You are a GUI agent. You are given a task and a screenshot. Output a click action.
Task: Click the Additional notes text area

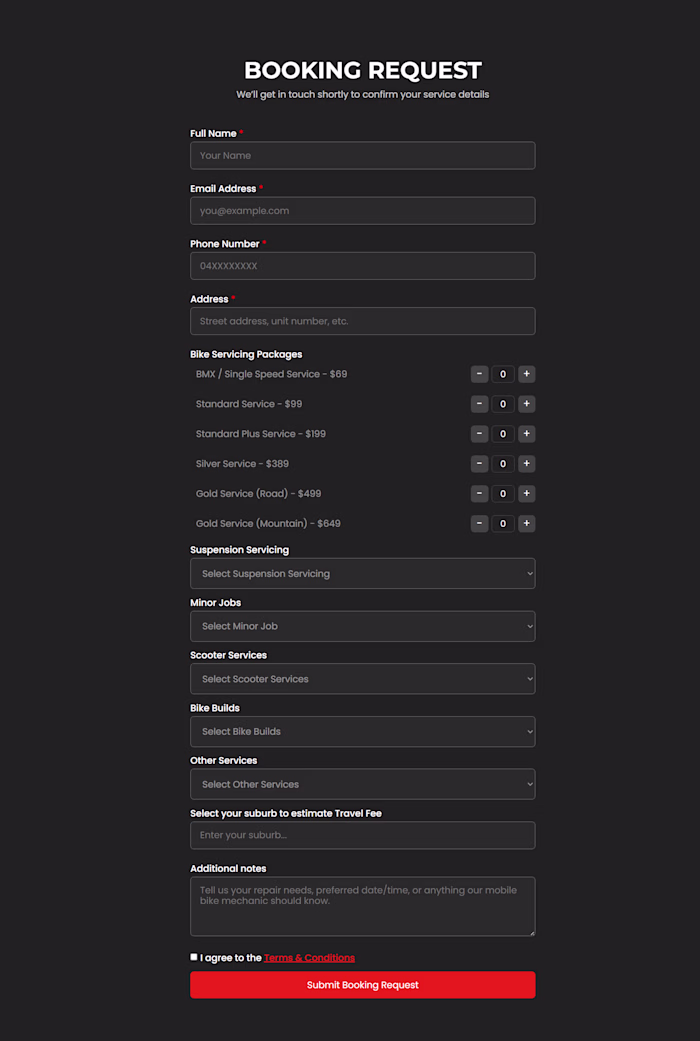point(362,905)
